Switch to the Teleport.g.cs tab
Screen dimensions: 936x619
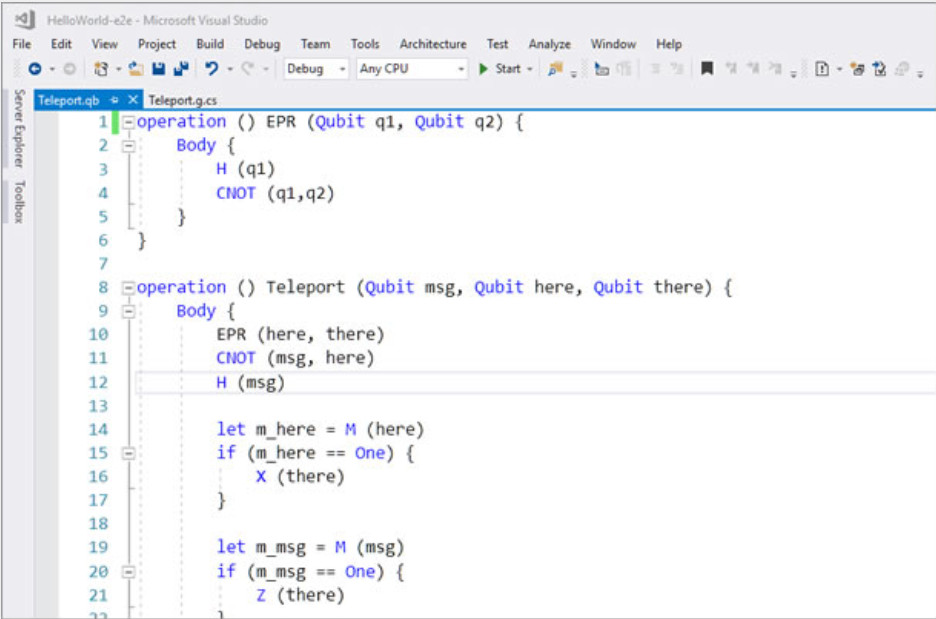click(182, 100)
